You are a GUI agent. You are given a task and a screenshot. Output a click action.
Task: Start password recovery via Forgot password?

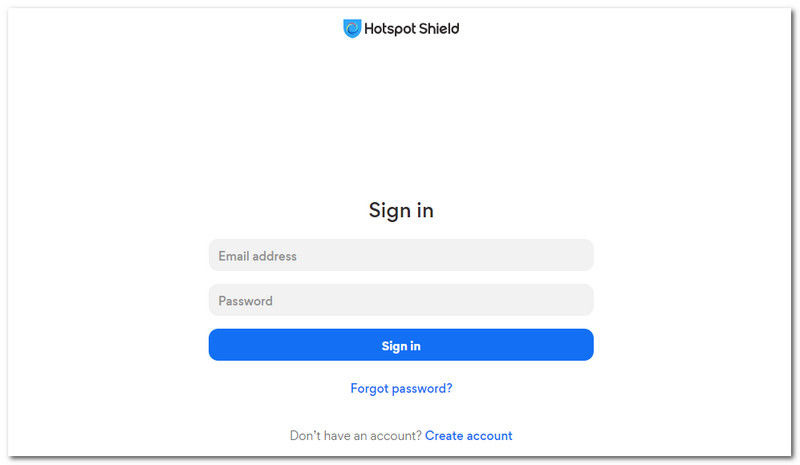(x=401, y=389)
